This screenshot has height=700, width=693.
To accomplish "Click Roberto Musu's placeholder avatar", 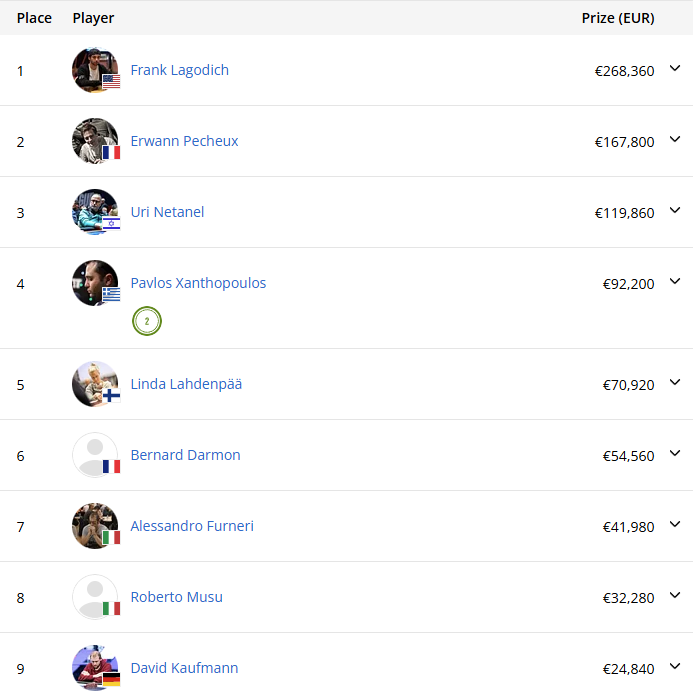I will (x=95, y=597).
